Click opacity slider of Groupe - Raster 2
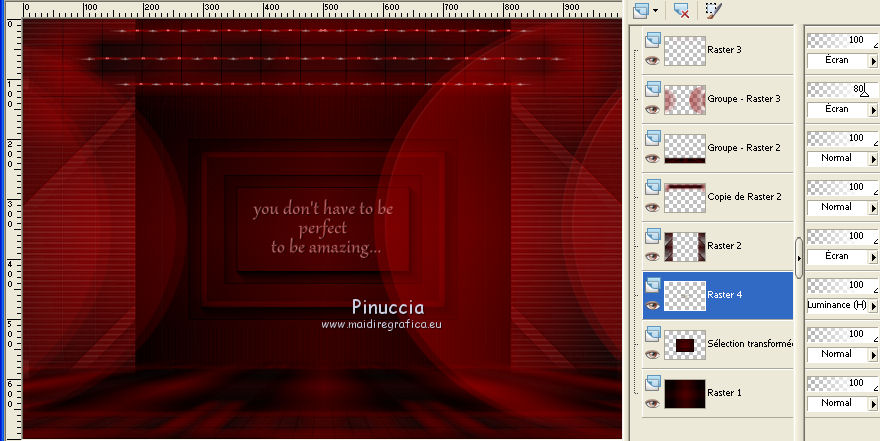The height and width of the screenshot is (441, 880). tap(842, 138)
